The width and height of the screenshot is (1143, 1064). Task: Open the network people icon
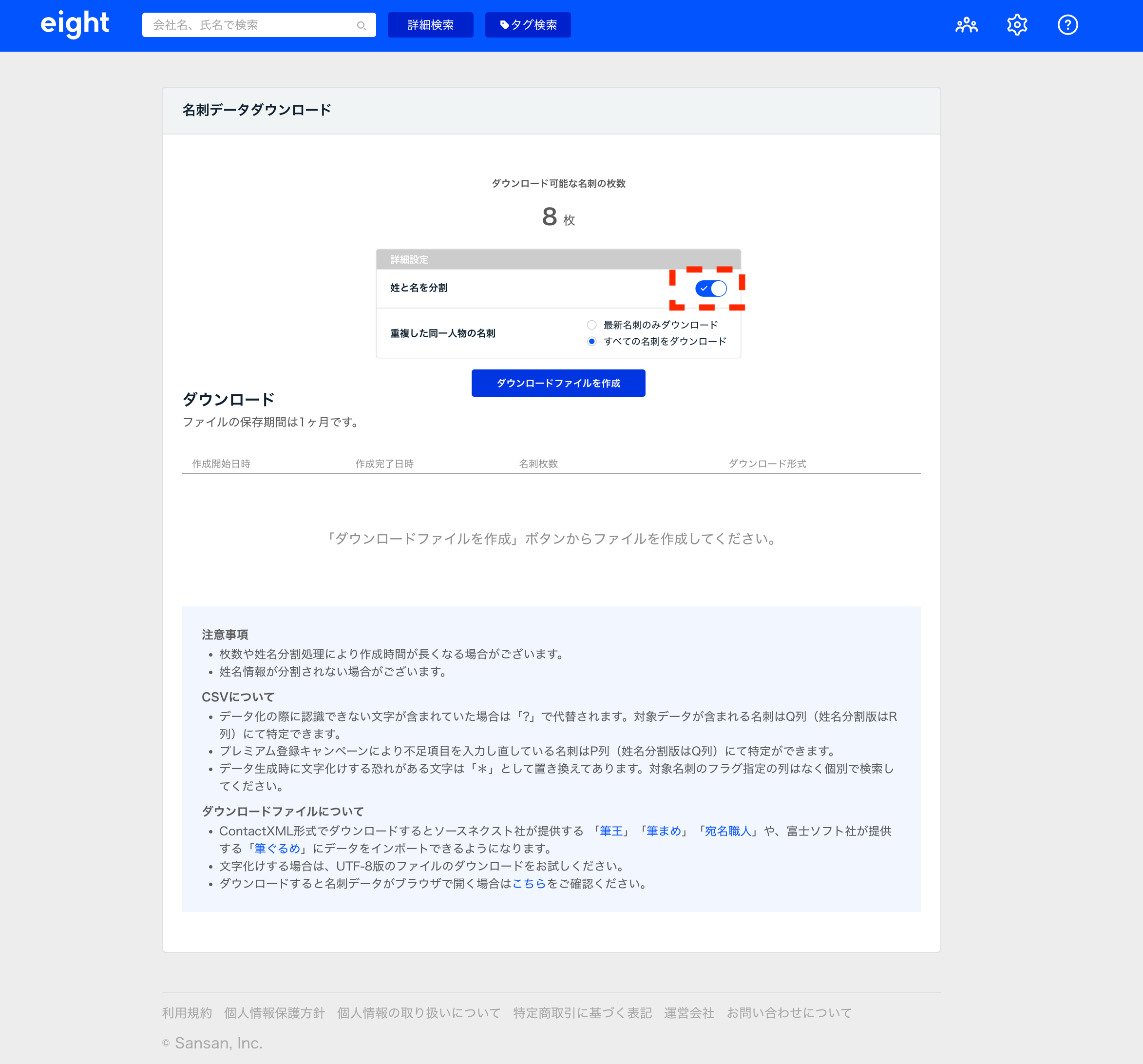tap(966, 25)
